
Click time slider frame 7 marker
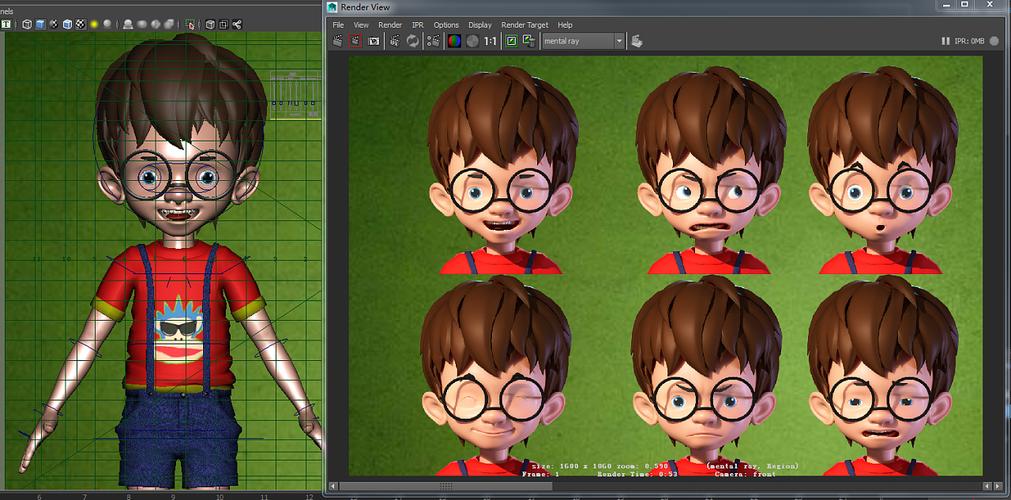coord(84,497)
